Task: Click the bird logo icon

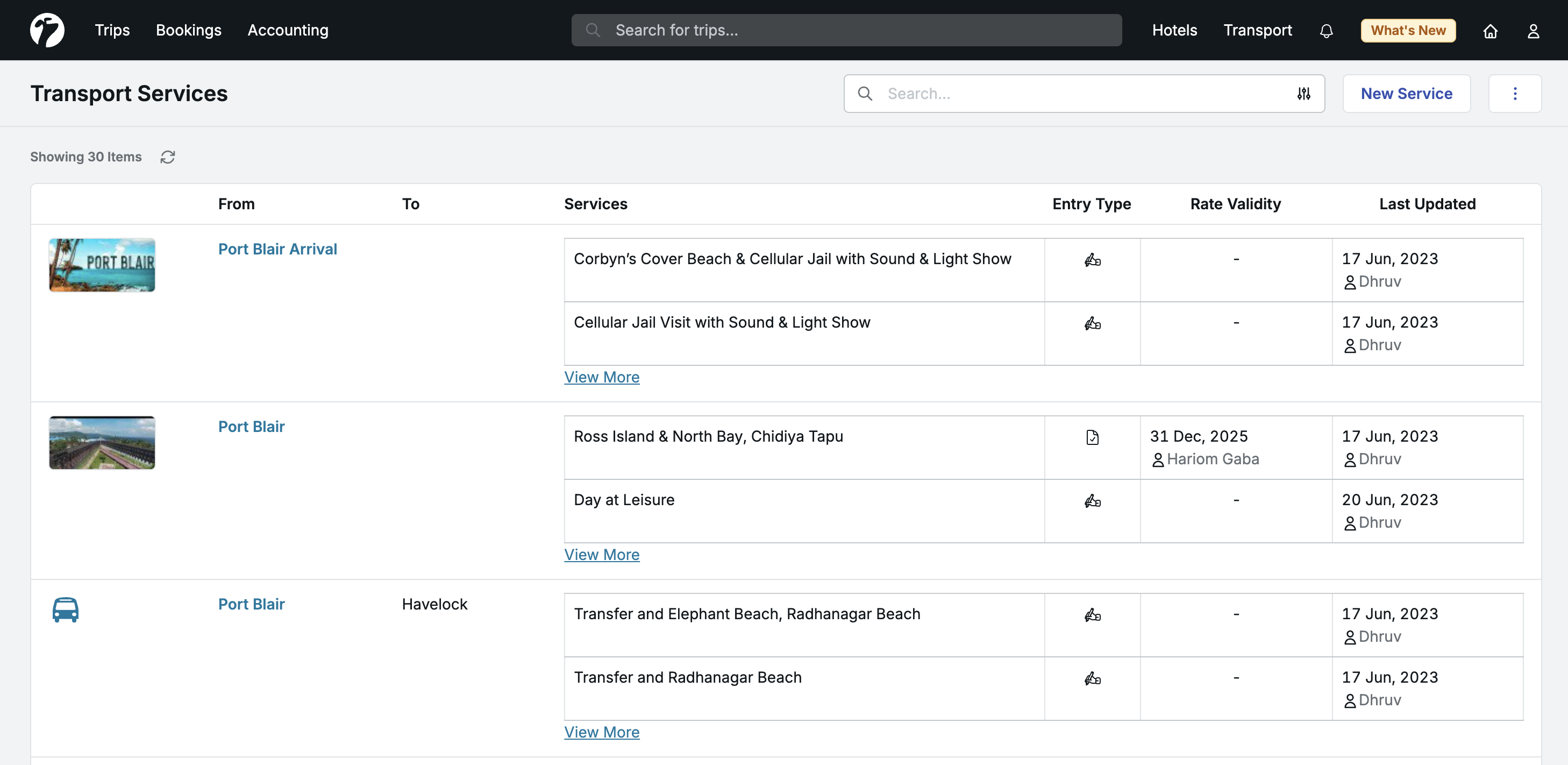Action: [47, 30]
